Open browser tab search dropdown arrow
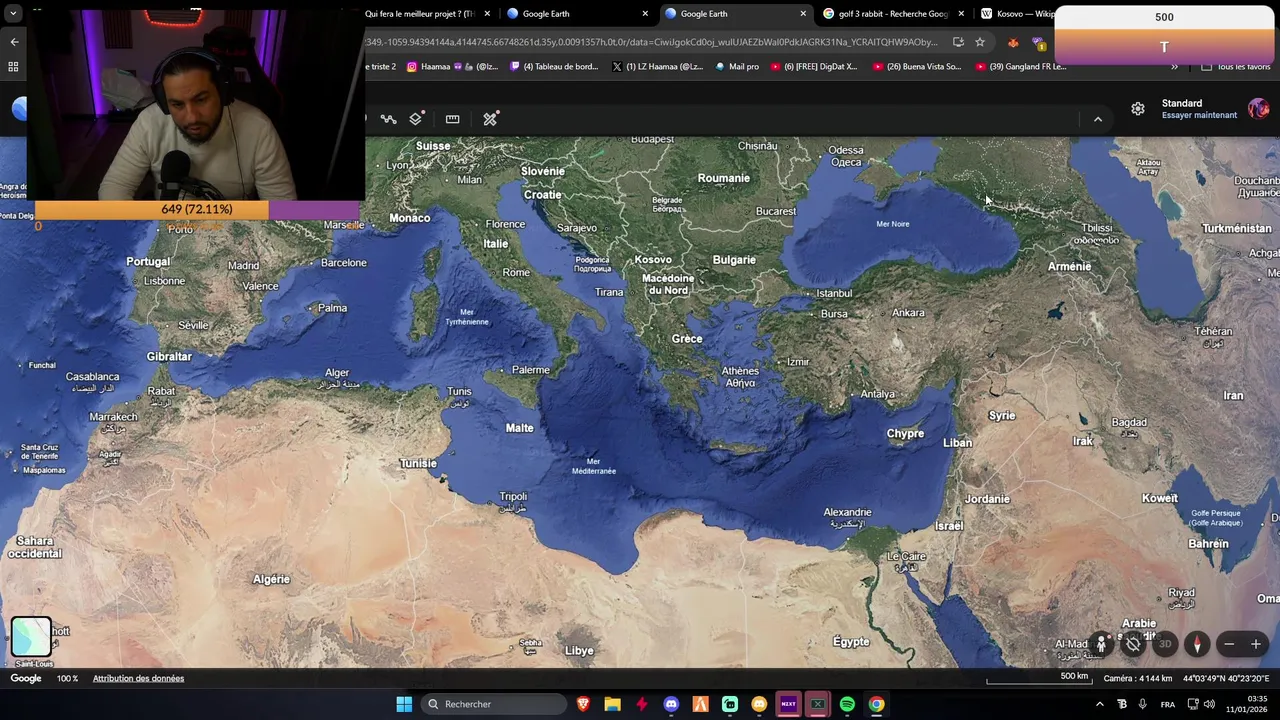Viewport: 1280px width, 720px height. (x=13, y=14)
